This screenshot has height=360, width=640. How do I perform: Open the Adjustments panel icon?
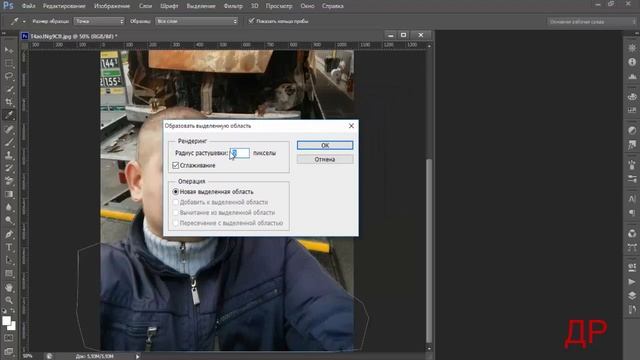point(632,130)
